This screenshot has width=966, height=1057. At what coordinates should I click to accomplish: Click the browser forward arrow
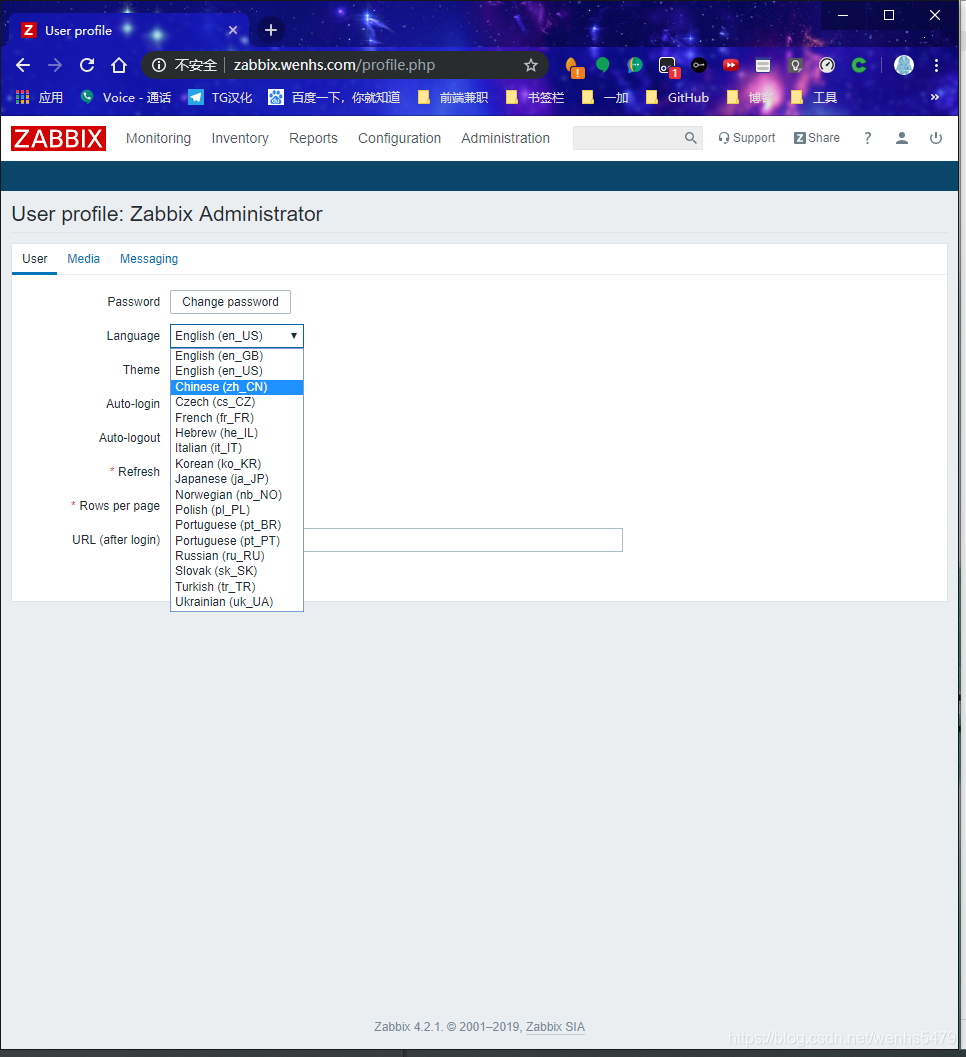55,65
